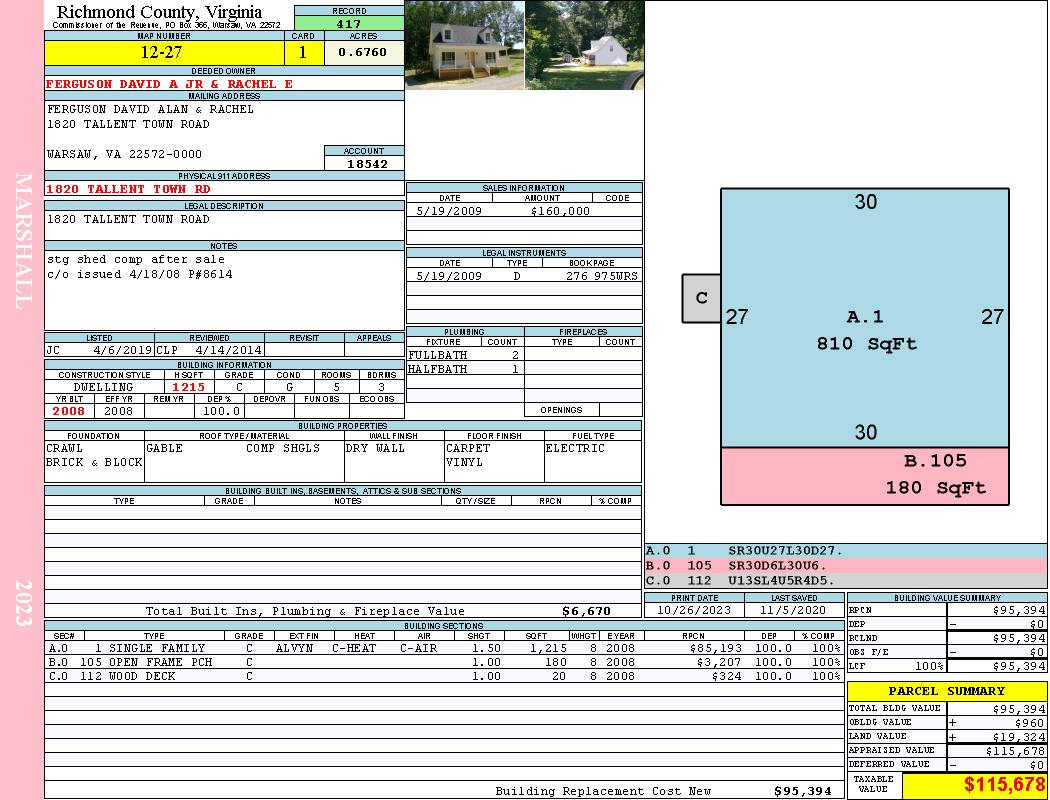Select the FULLBATH plumbing fixture row

click(x=465, y=355)
